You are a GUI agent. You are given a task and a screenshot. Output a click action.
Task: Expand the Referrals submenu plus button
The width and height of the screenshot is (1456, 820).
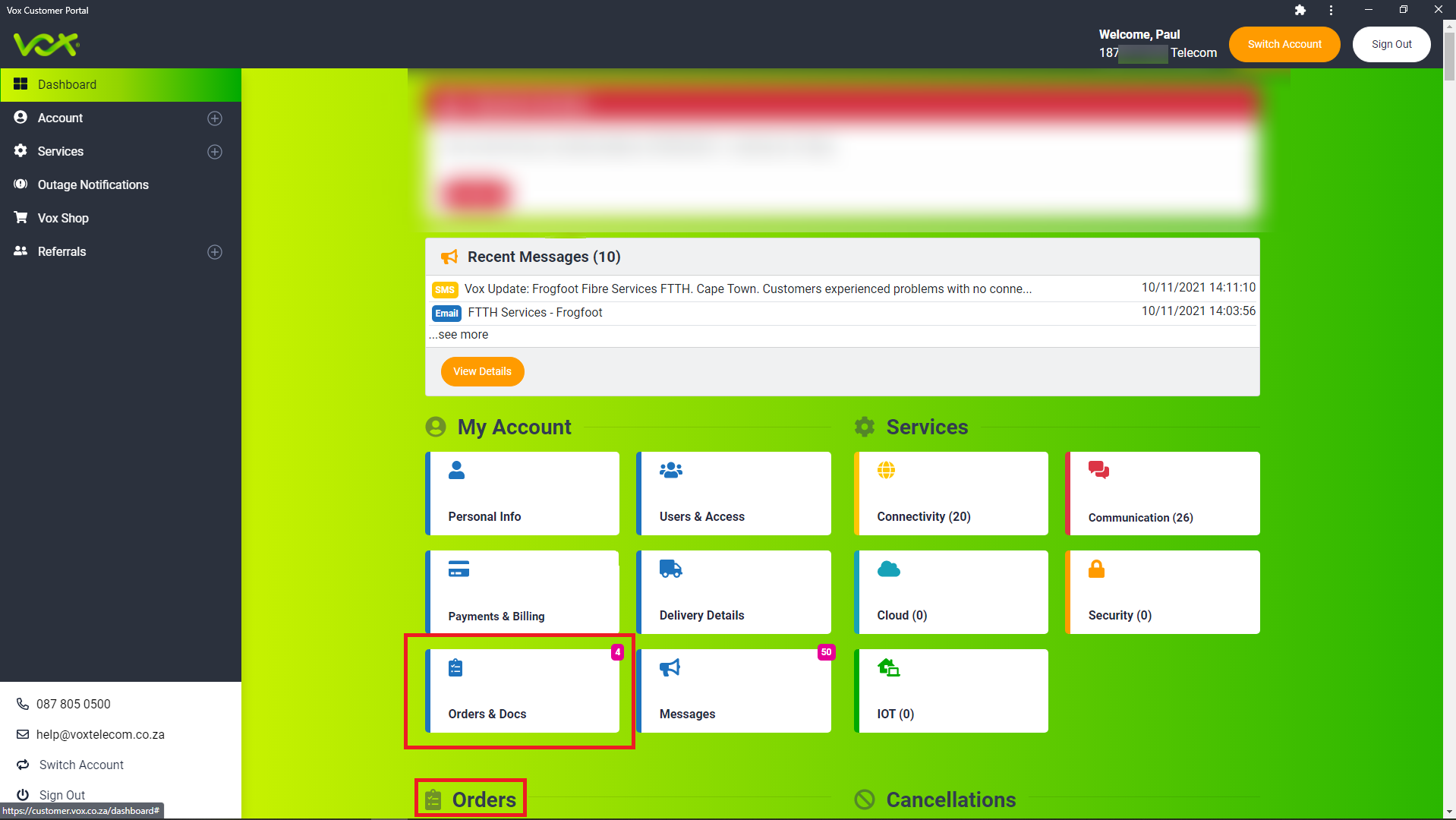[215, 252]
